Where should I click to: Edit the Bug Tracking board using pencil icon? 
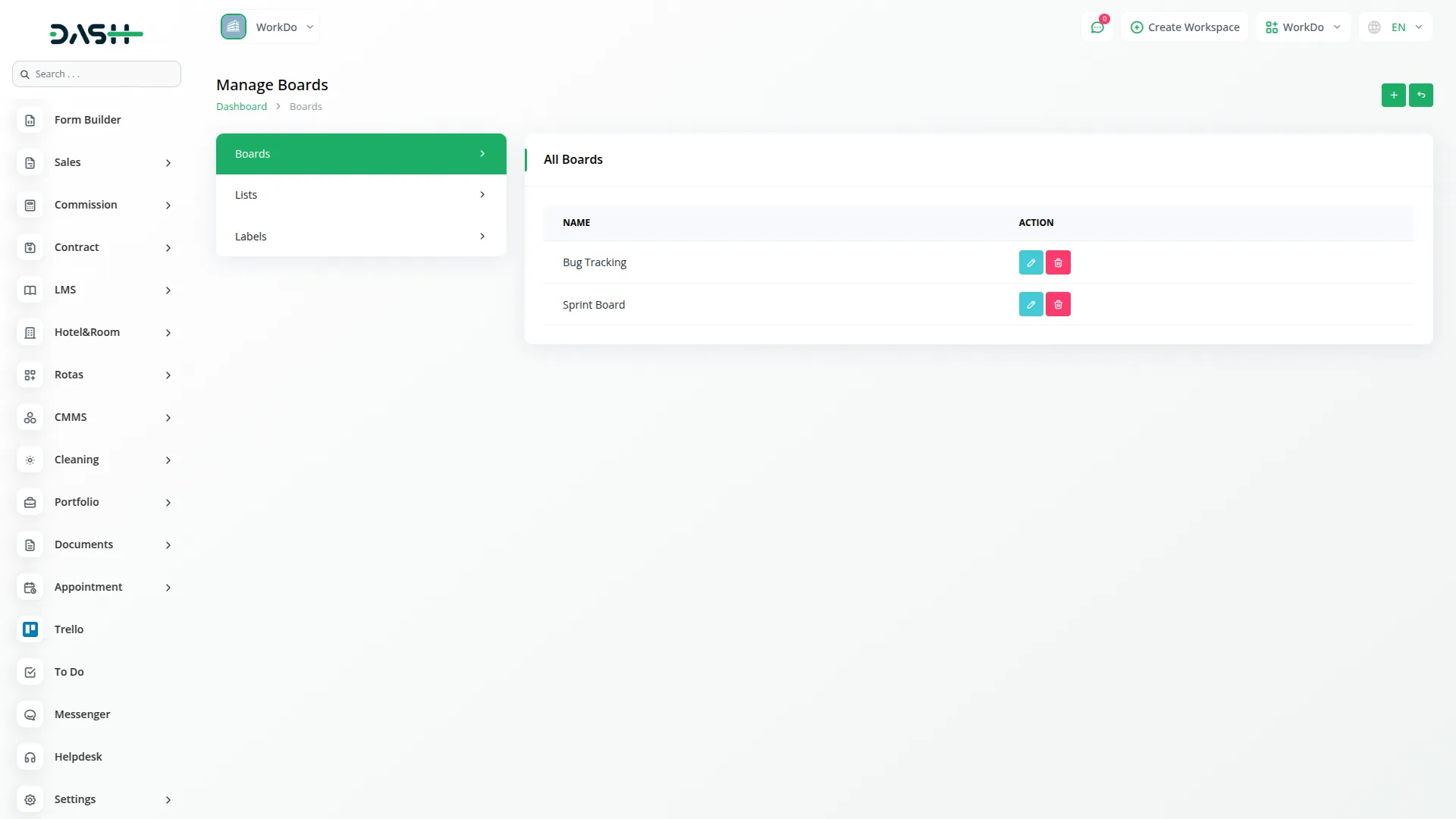tap(1030, 262)
